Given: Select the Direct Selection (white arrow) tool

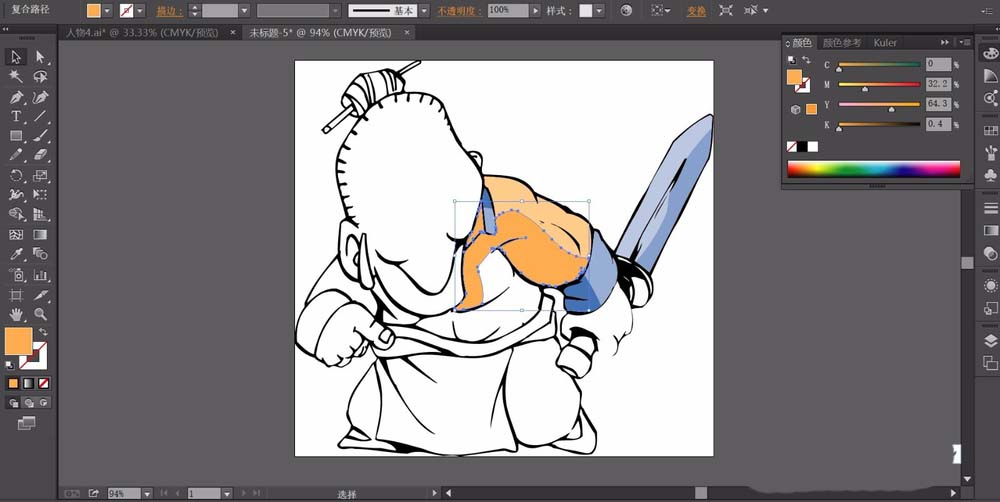Looking at the screenshot, I should [x=40, y=57].
